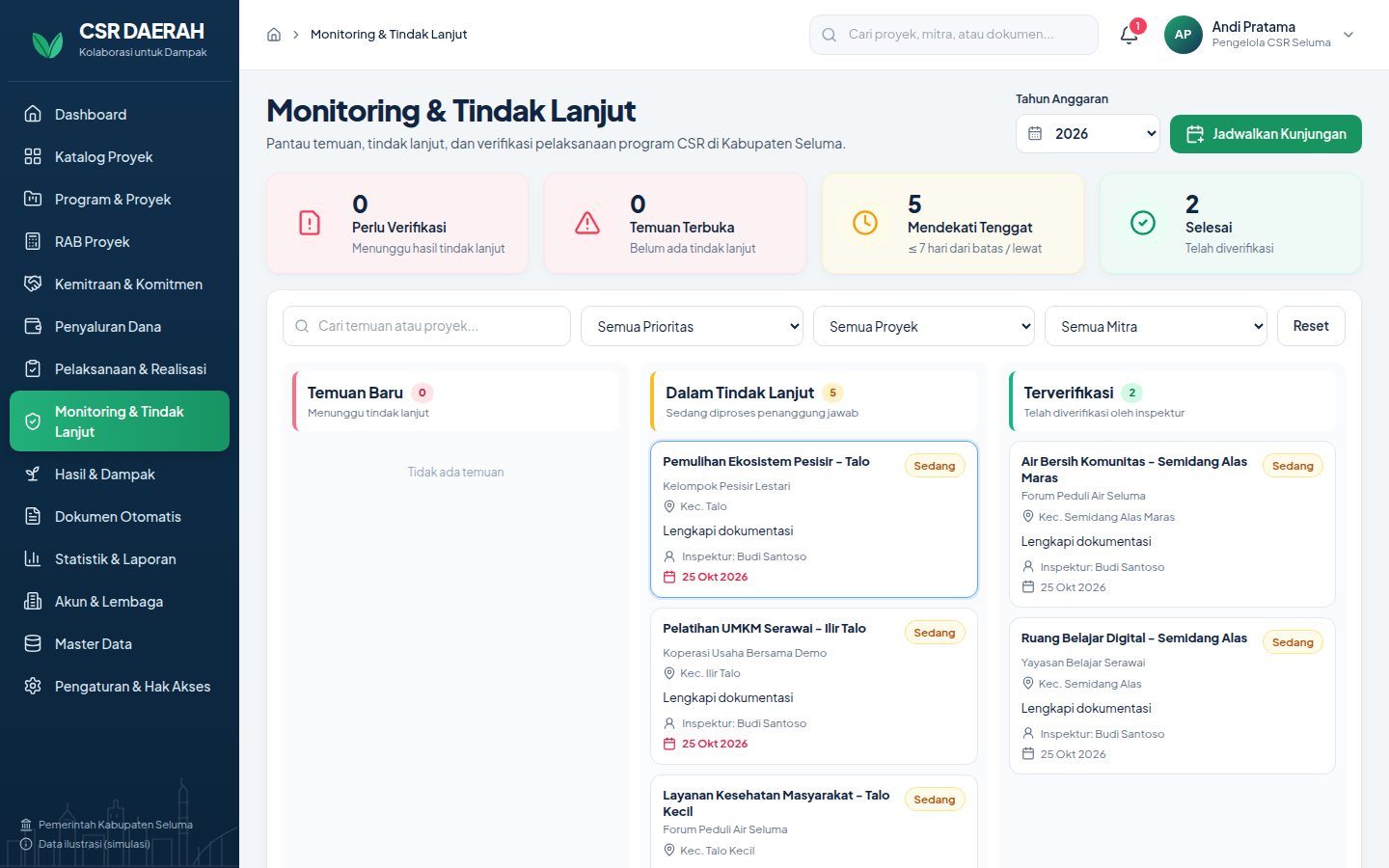Click the Dalam Tindak Lanjut column heading
The height and width of the screenshot is (868, 1389).
740,393
